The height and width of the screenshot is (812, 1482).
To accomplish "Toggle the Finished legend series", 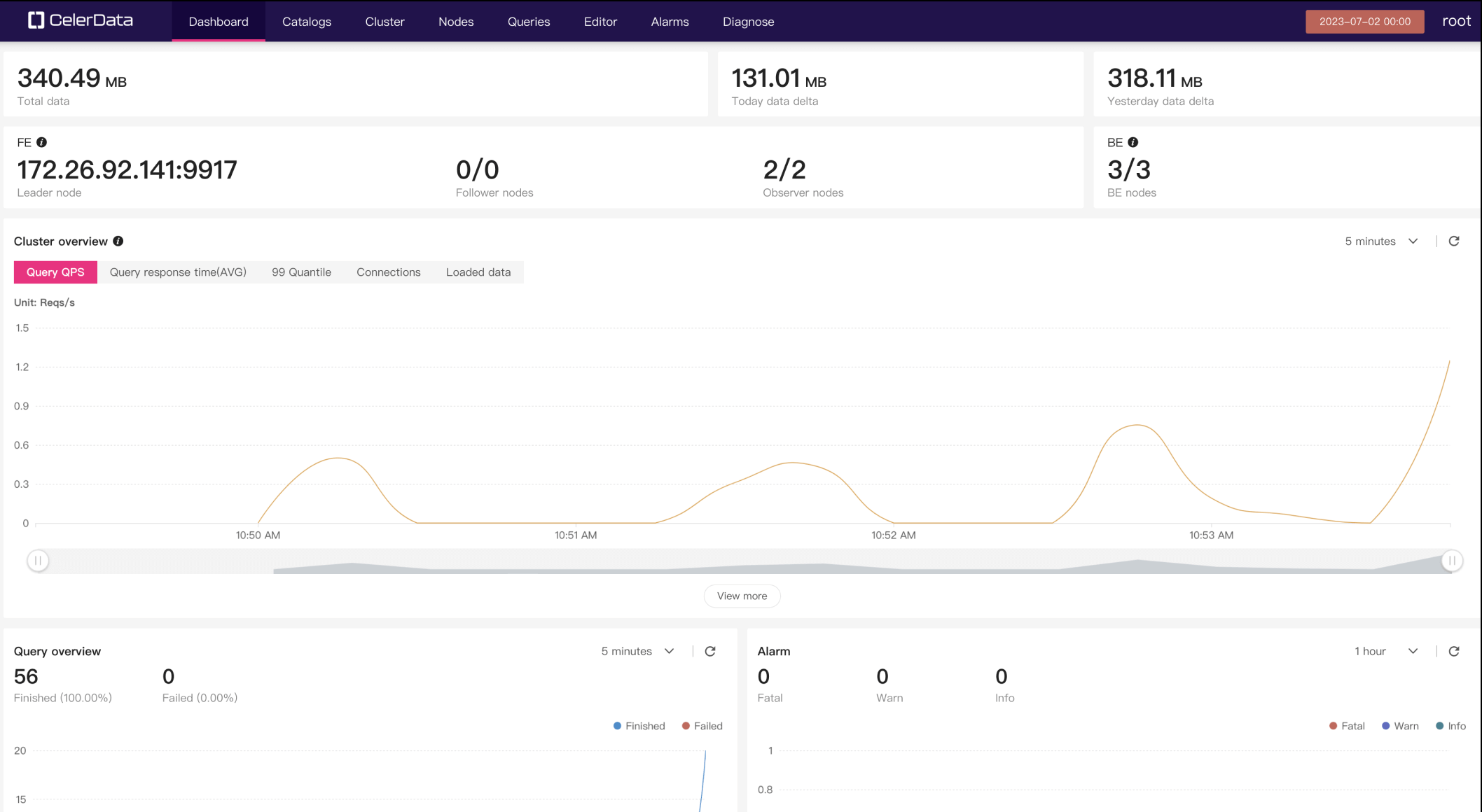I will pos(639,726).
